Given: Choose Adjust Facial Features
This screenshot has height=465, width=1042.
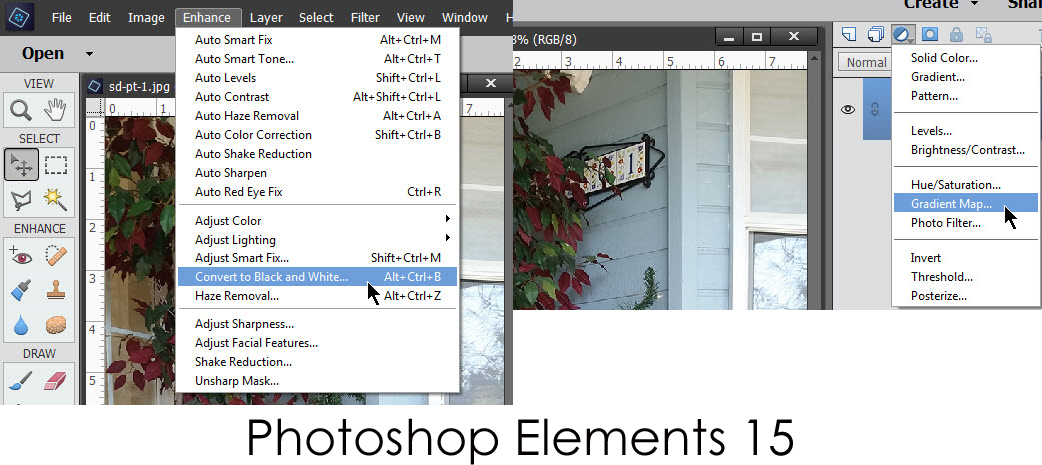Looking at the screenshot, I should tap(318, 343).
